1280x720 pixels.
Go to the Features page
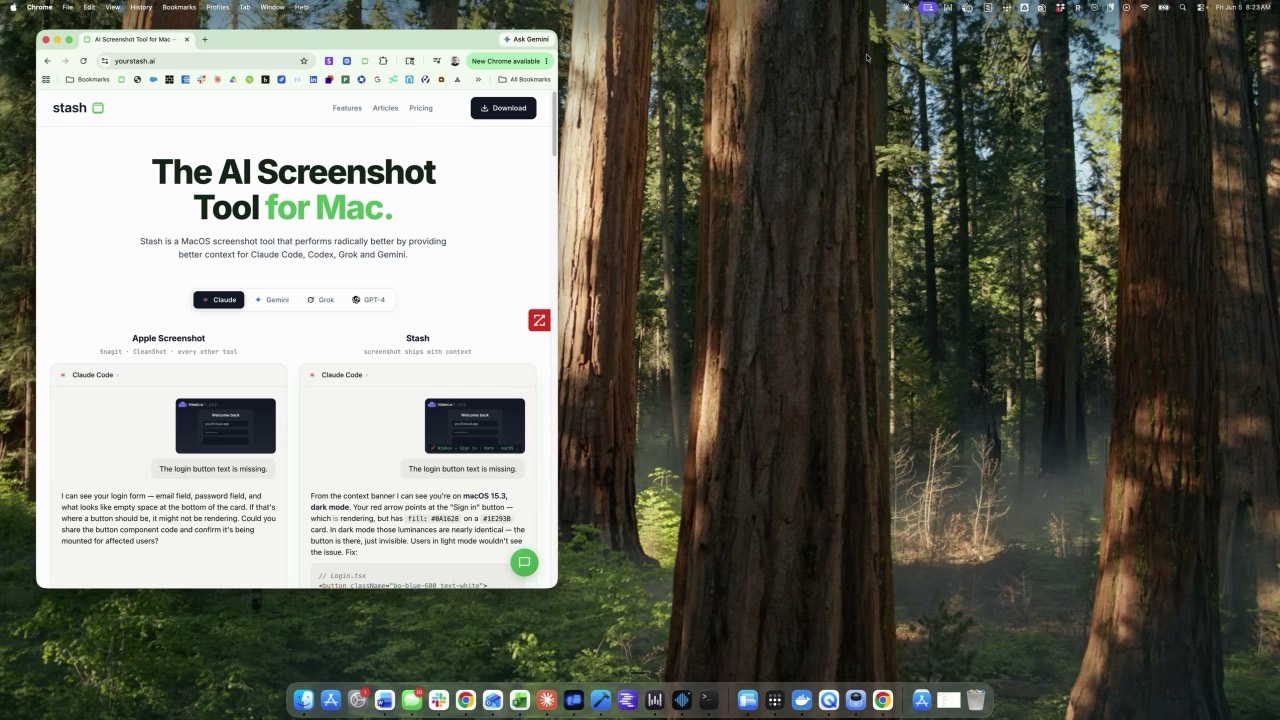pos(347,108)
